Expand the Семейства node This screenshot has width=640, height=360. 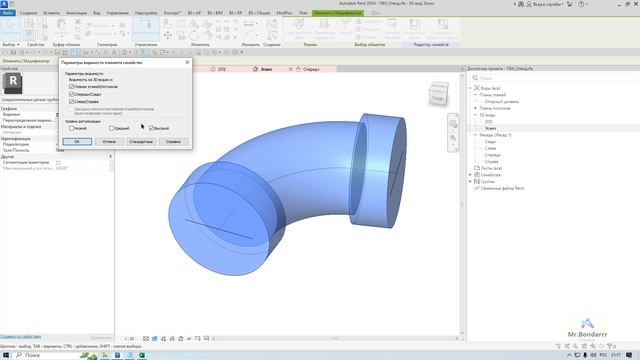pos(470,175)
